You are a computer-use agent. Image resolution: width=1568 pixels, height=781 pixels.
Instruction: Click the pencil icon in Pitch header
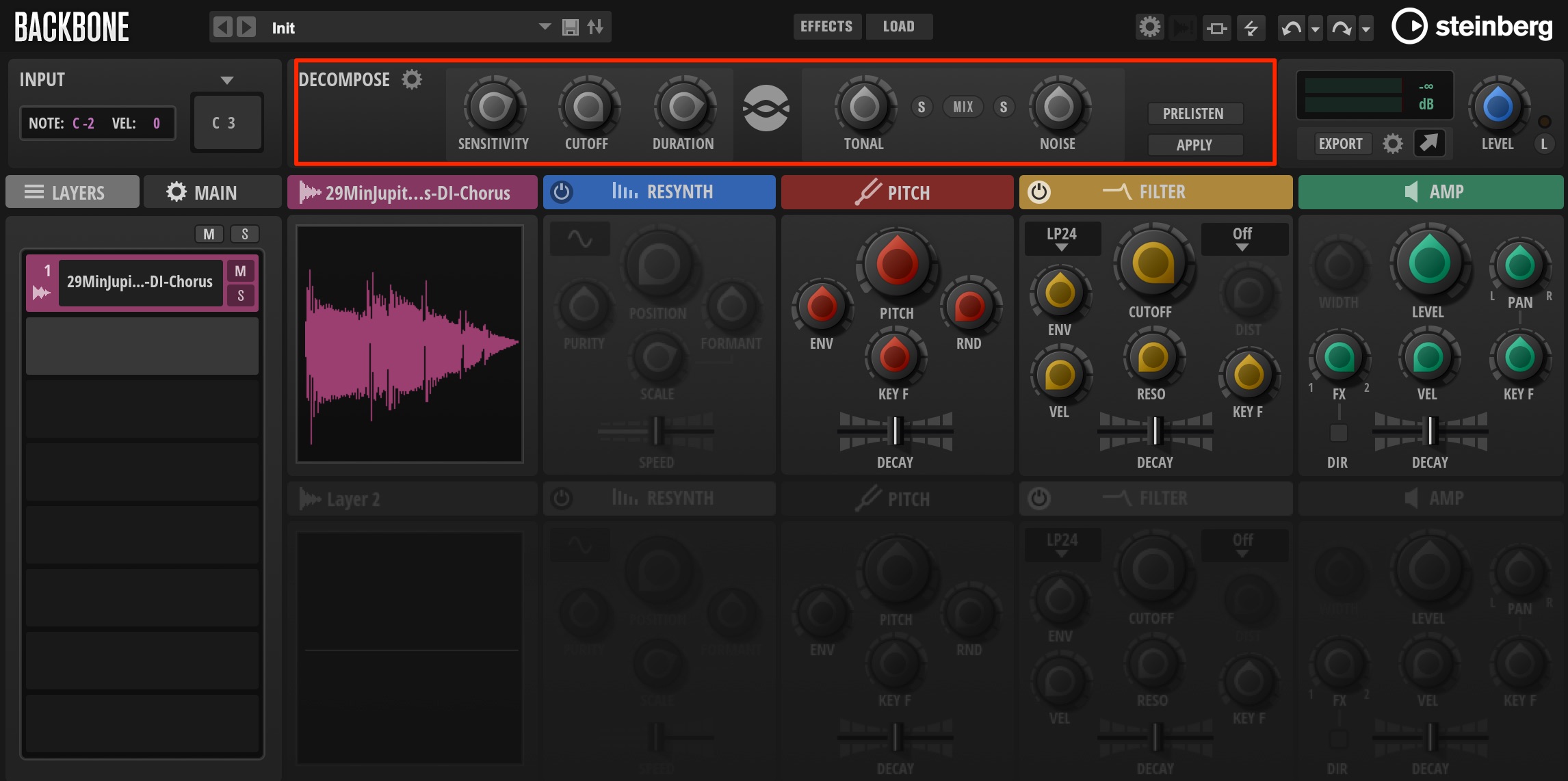pos(868,192)
